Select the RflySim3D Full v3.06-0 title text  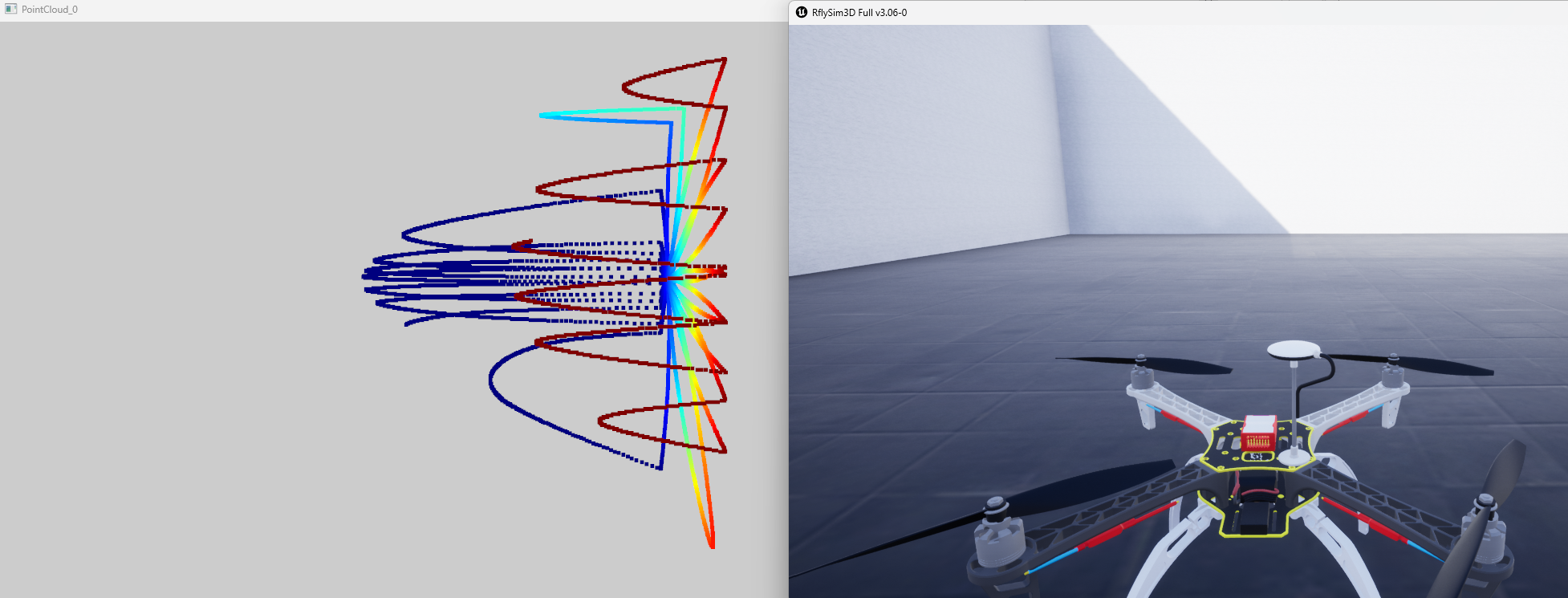(x=859, y=13)
